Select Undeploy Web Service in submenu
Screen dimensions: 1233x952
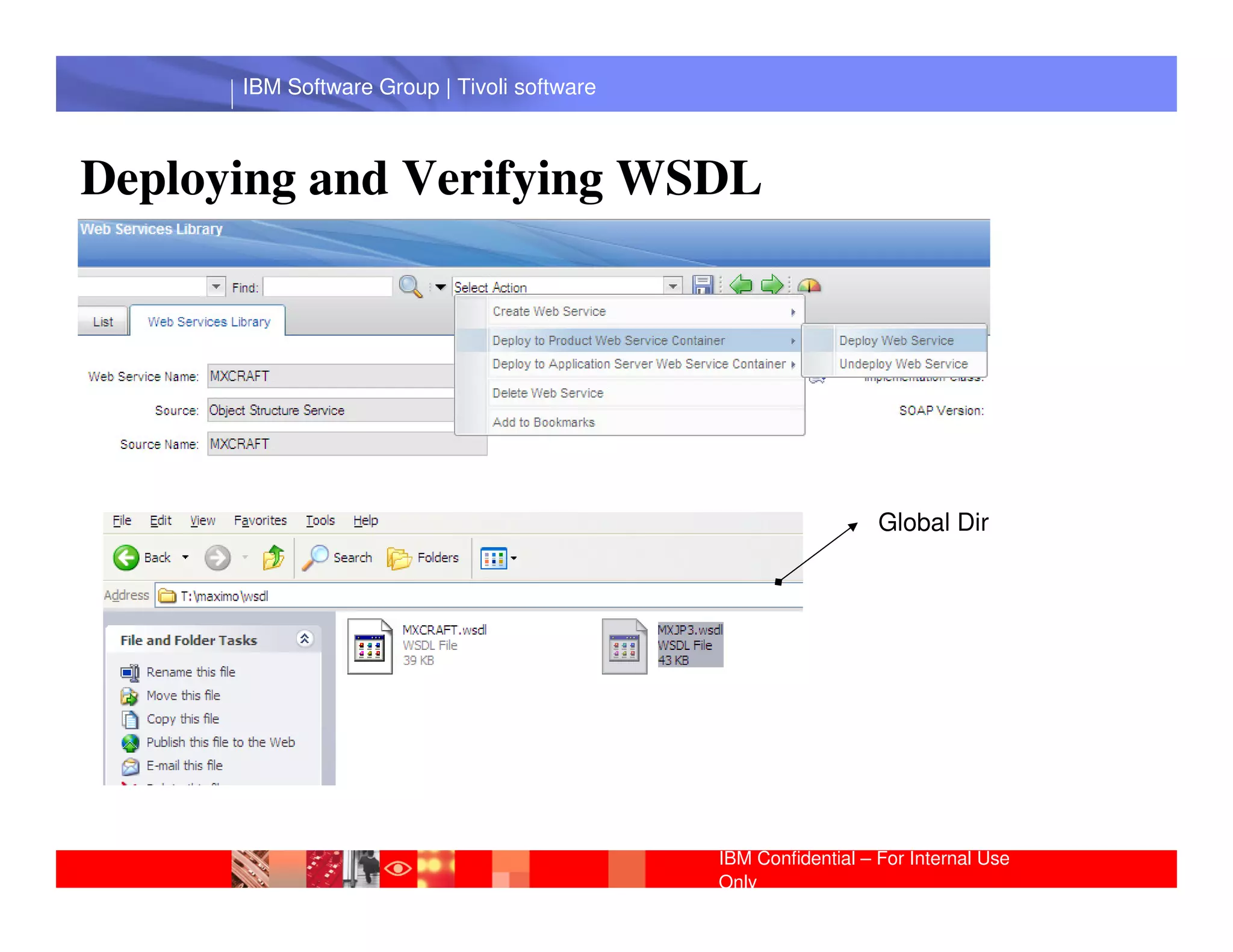[x=895, y=364]
